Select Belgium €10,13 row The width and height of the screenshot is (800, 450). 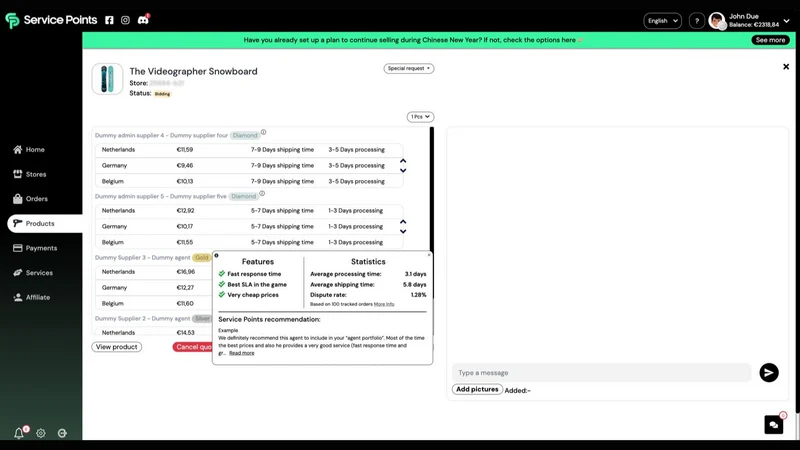click(249, 181)
